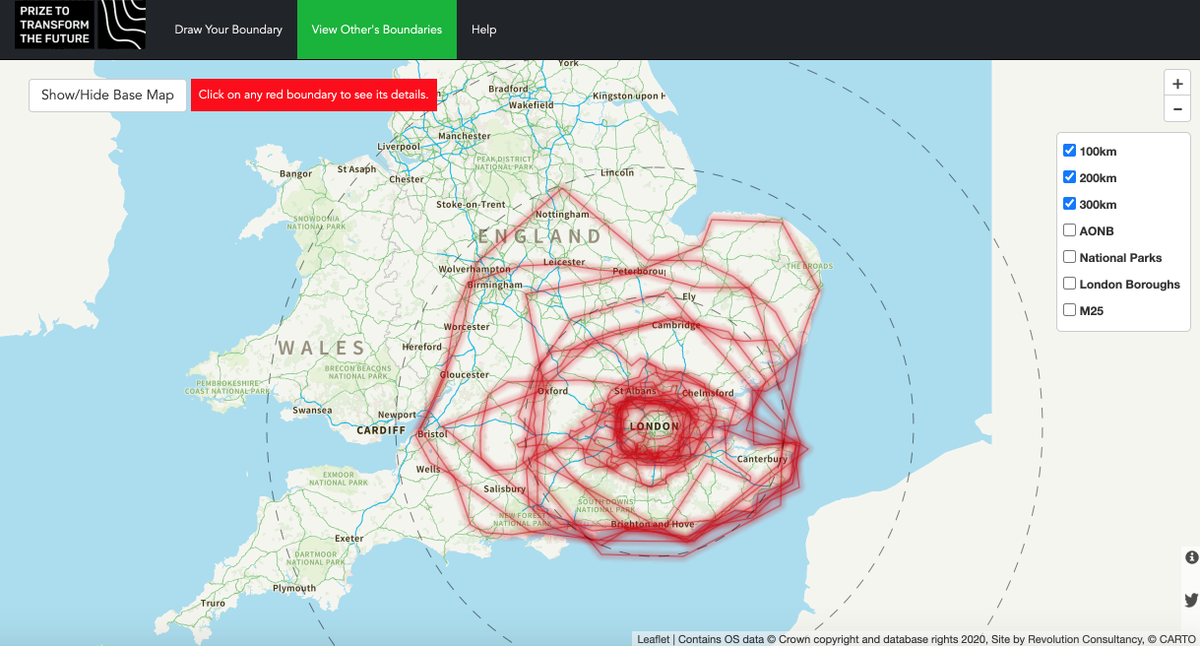Uncheck the 200km radius checkbox
This screenshot has width=1200, height=646.
click(1069, 177)
